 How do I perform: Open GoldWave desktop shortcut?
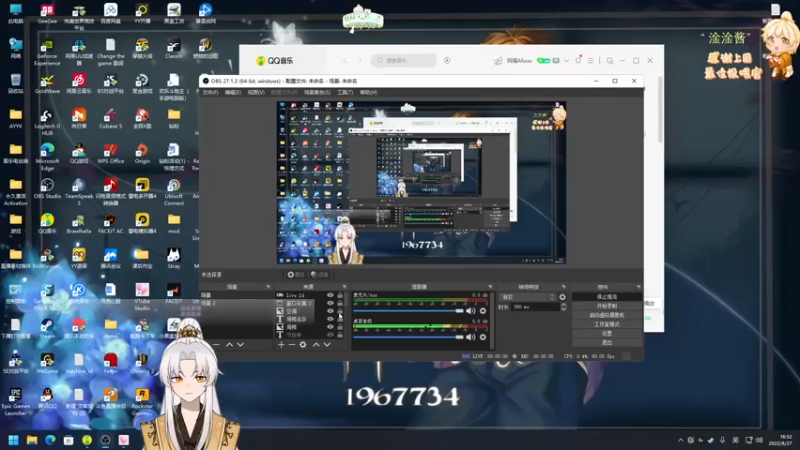point(47,84)
